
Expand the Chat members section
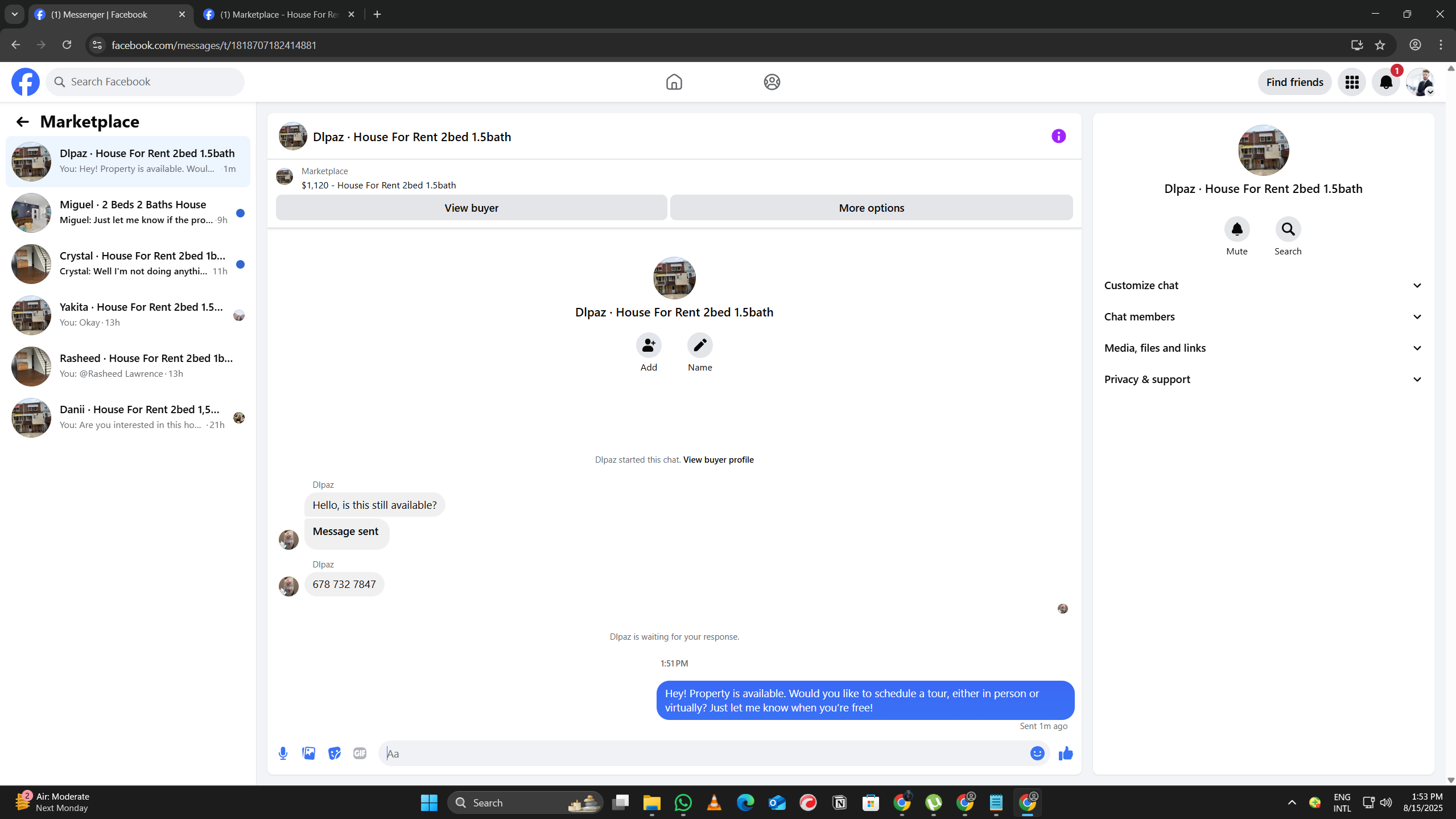tap(1263, 316)
